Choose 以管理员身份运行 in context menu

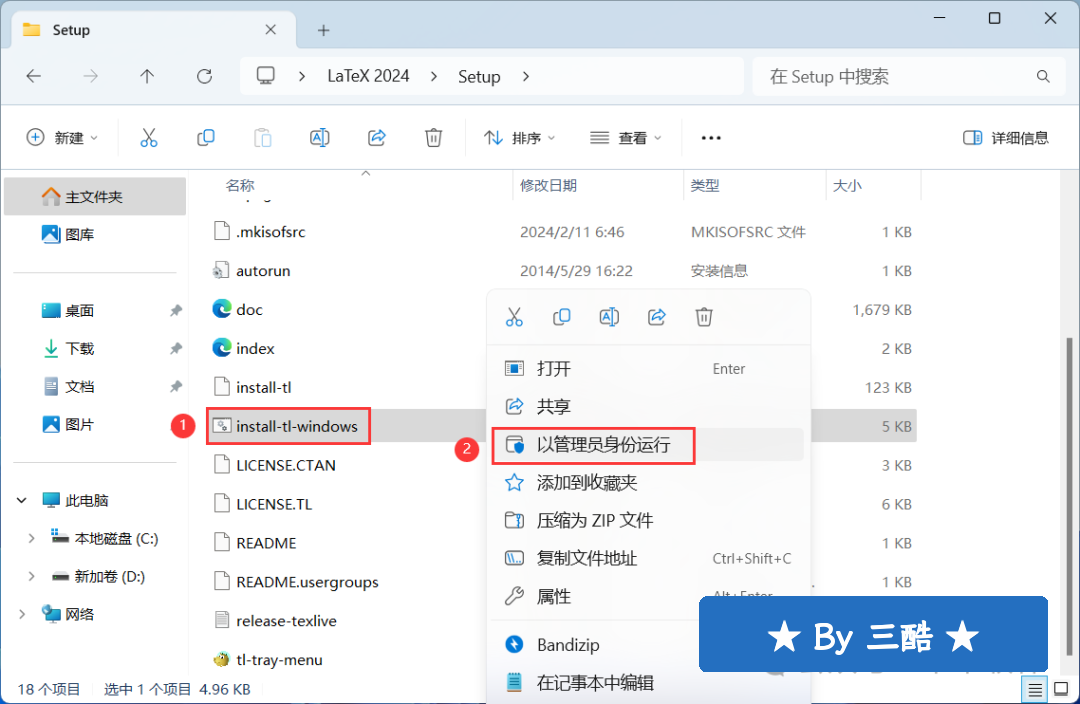[647, 445]
